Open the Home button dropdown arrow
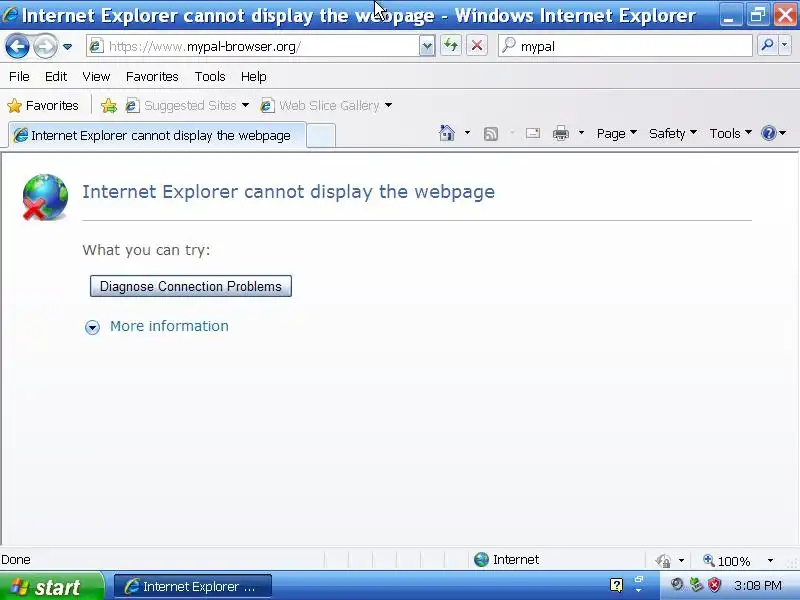Viewport: 800px width, 600px height. [x=467, y=133]
